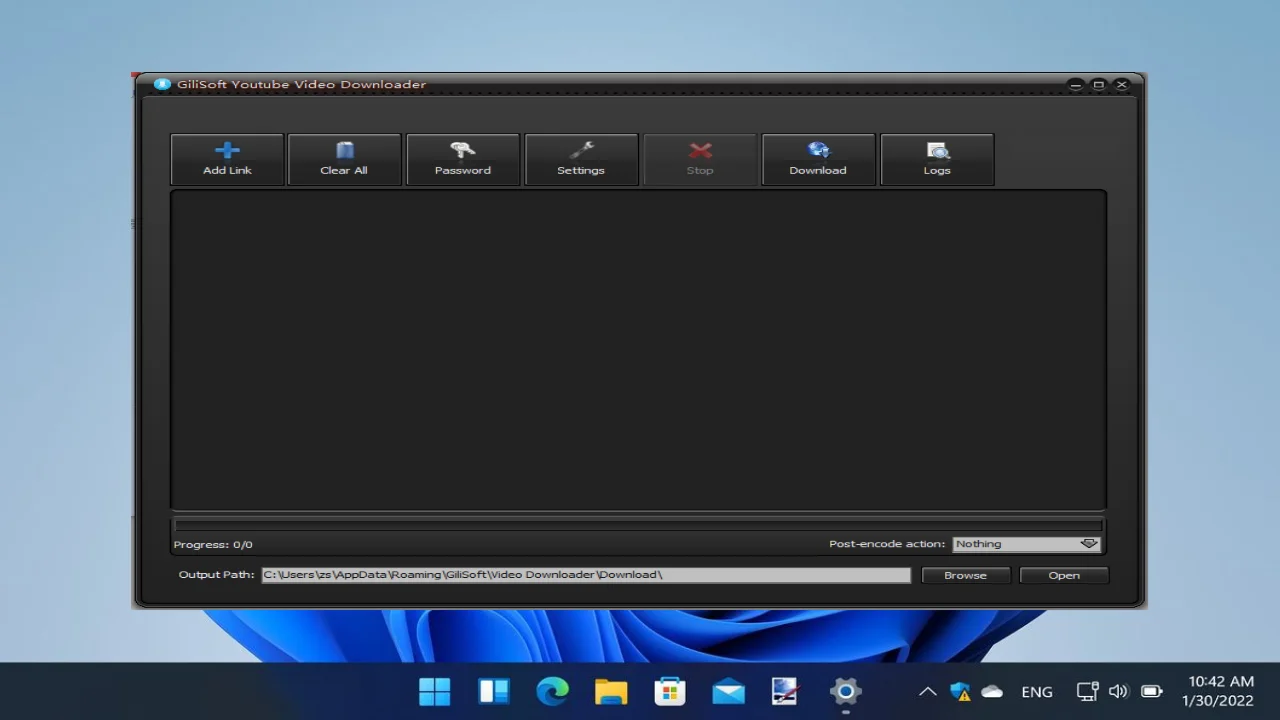This screenshot has width=1280, height=720.
Task: Click the Windows Security tray icon
Action: (960, 691)
